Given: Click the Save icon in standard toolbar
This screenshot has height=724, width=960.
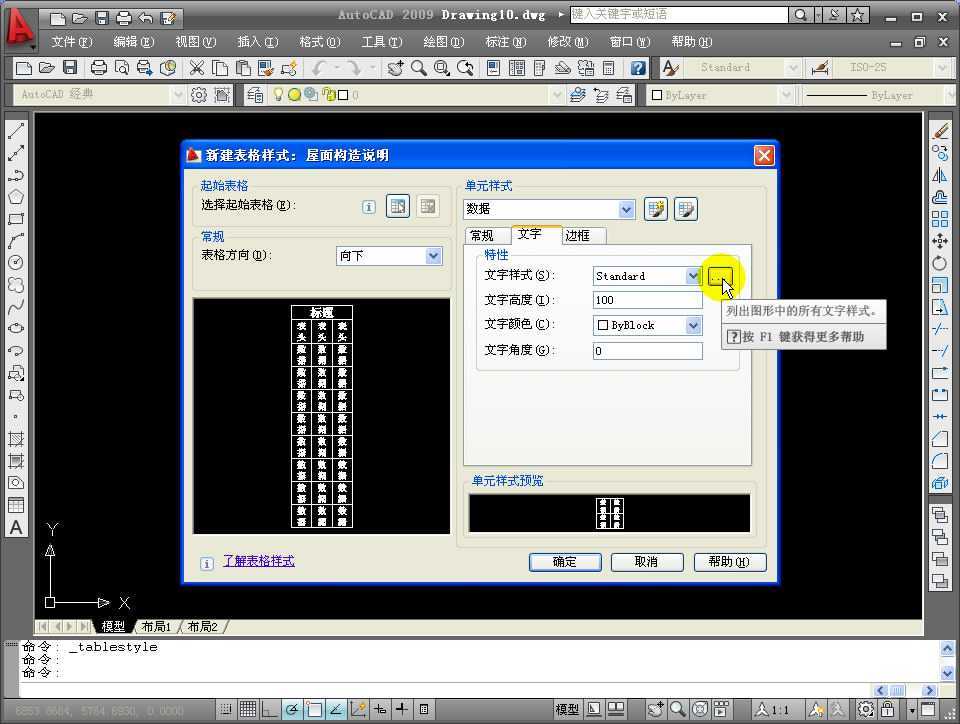Looking at the screenshot, I should click(x=70, y=67).
